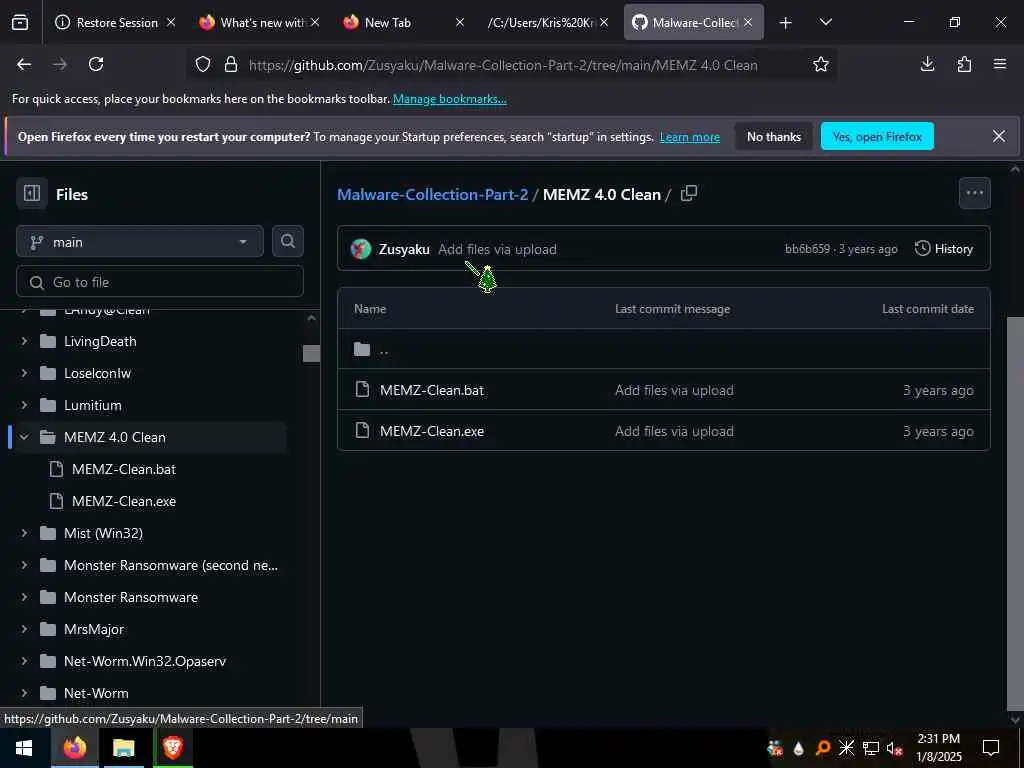Search files with magnifier button
Viewport: 1024px width, 768px height.
(287, 242)
